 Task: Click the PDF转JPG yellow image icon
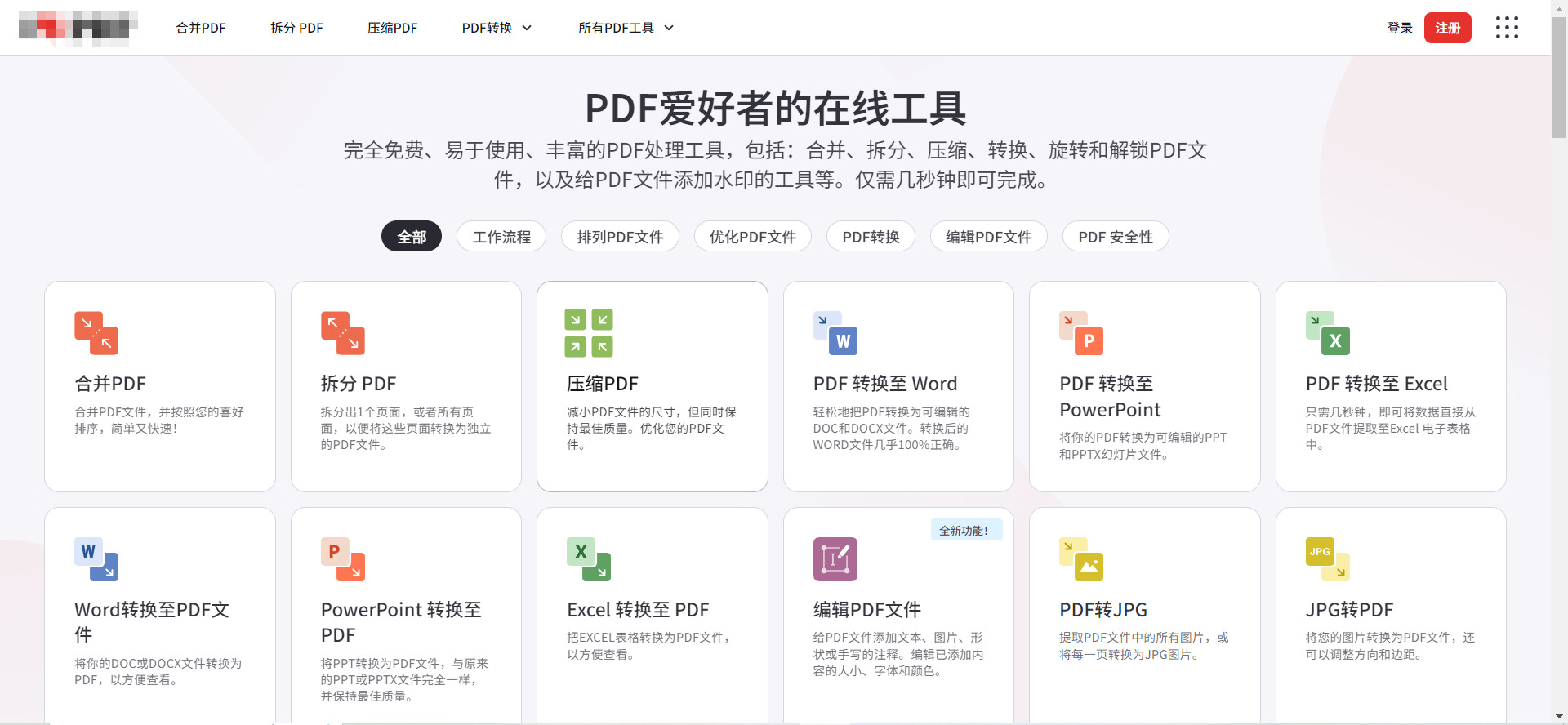tap(1081, 559)
